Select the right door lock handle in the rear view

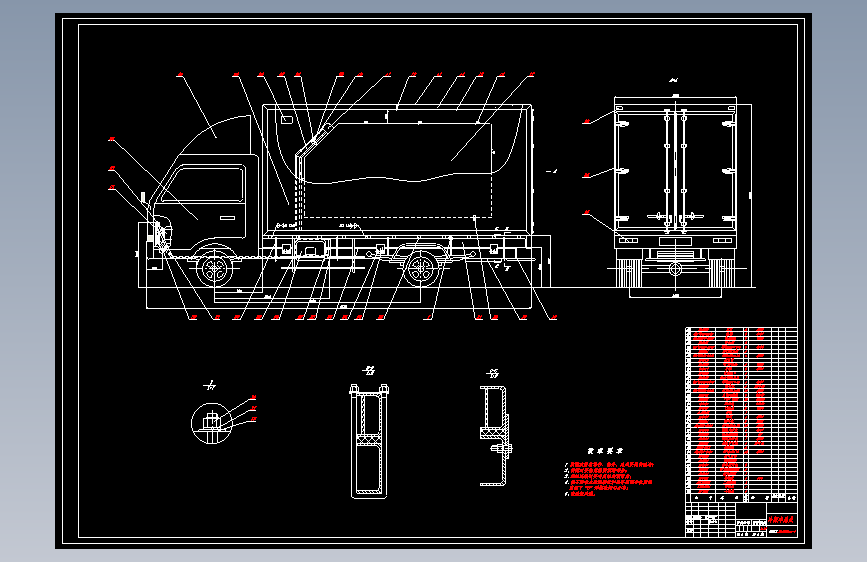[x=693, y=216]
